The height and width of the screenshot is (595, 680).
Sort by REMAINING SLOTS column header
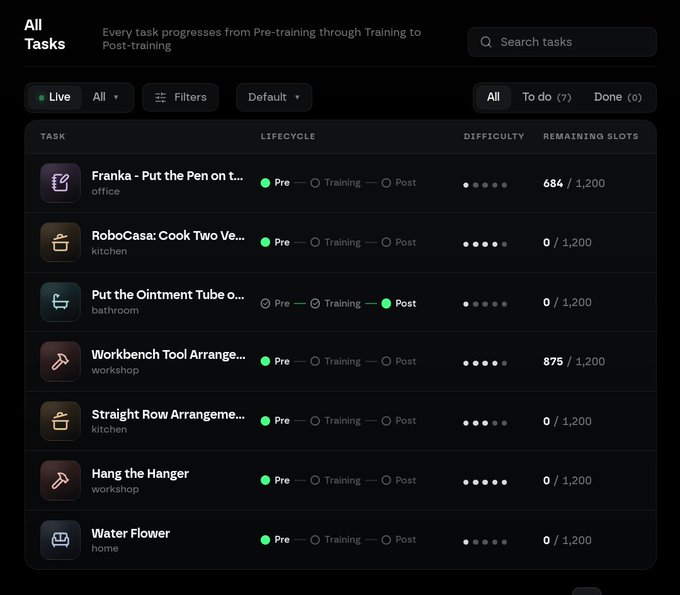591,136
